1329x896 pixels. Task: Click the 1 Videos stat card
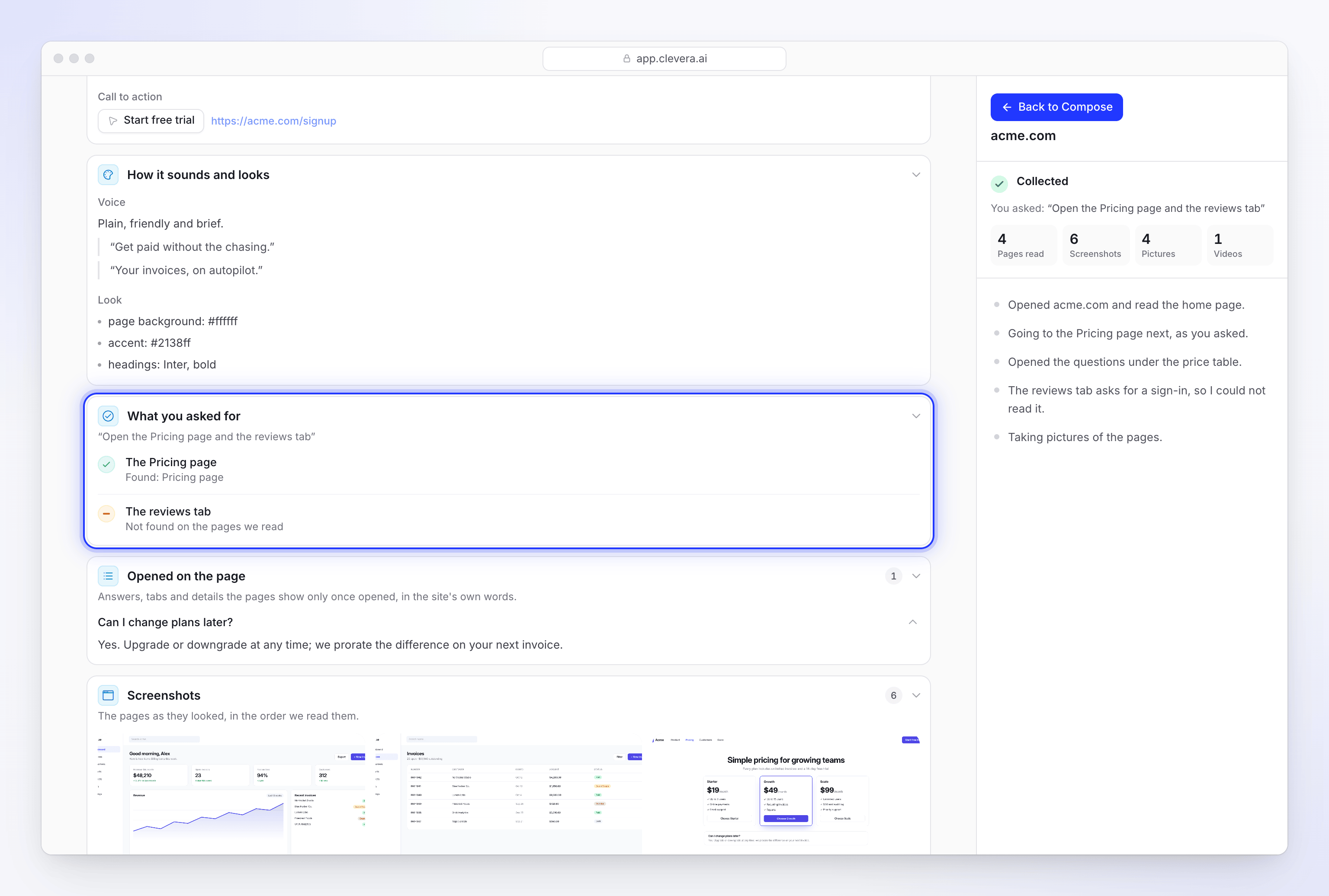coord(1240,245)
